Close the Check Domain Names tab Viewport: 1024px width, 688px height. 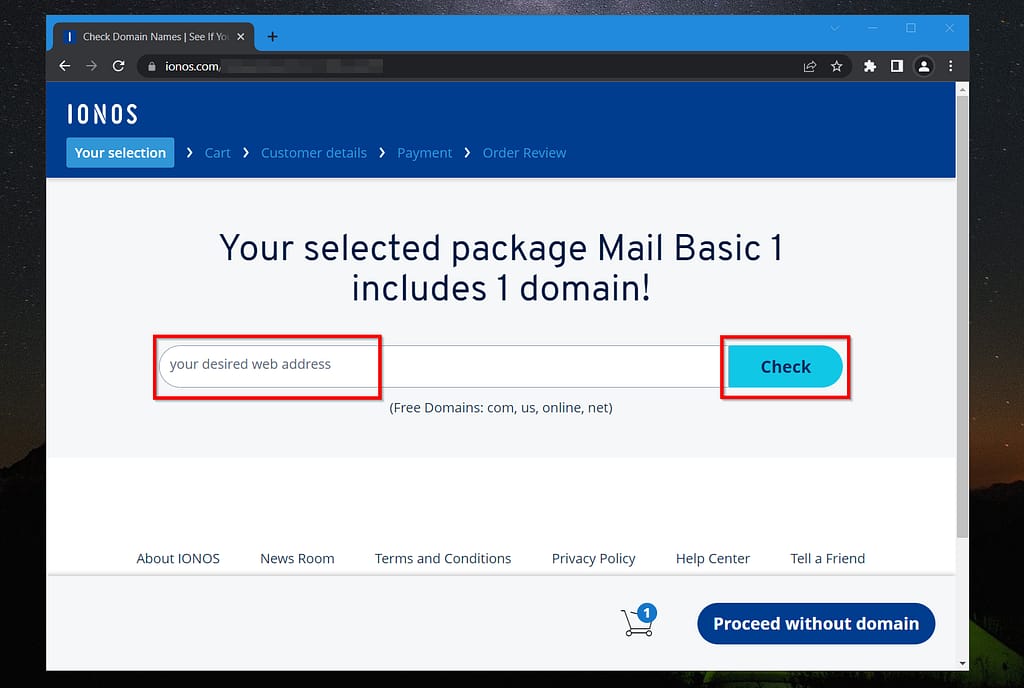click(240, 37)
